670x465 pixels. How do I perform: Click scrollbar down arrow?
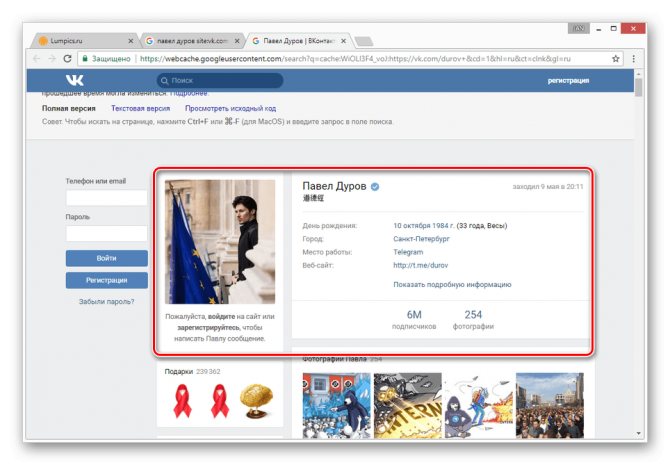coord(638,433)
